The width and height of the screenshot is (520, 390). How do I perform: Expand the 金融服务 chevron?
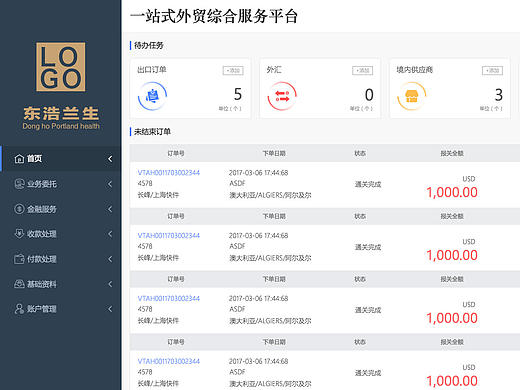pyautogui.click(x=110, y=209)
